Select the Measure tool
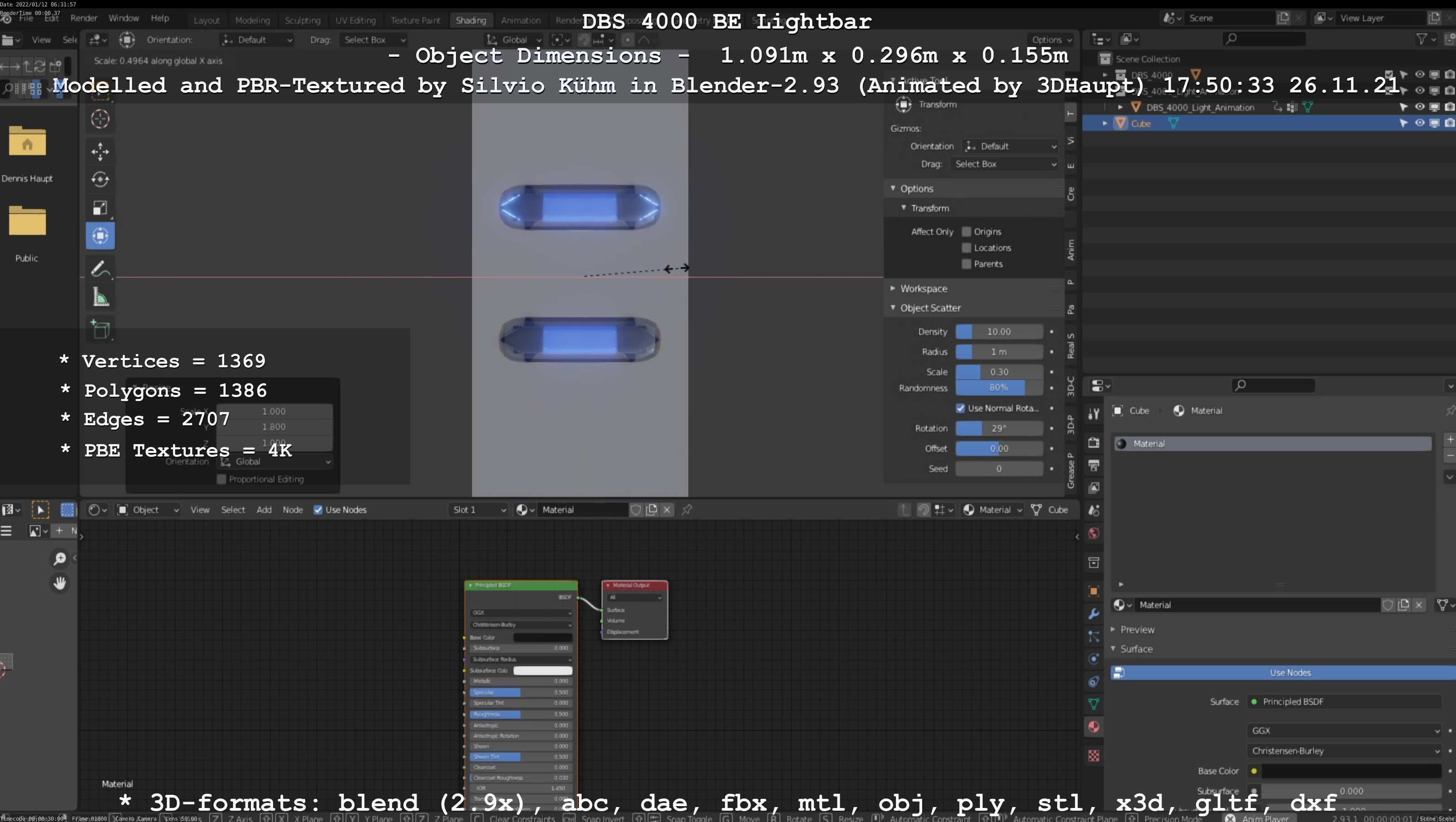This screenshot has width=1456, height=822. (x=100, y=297)
